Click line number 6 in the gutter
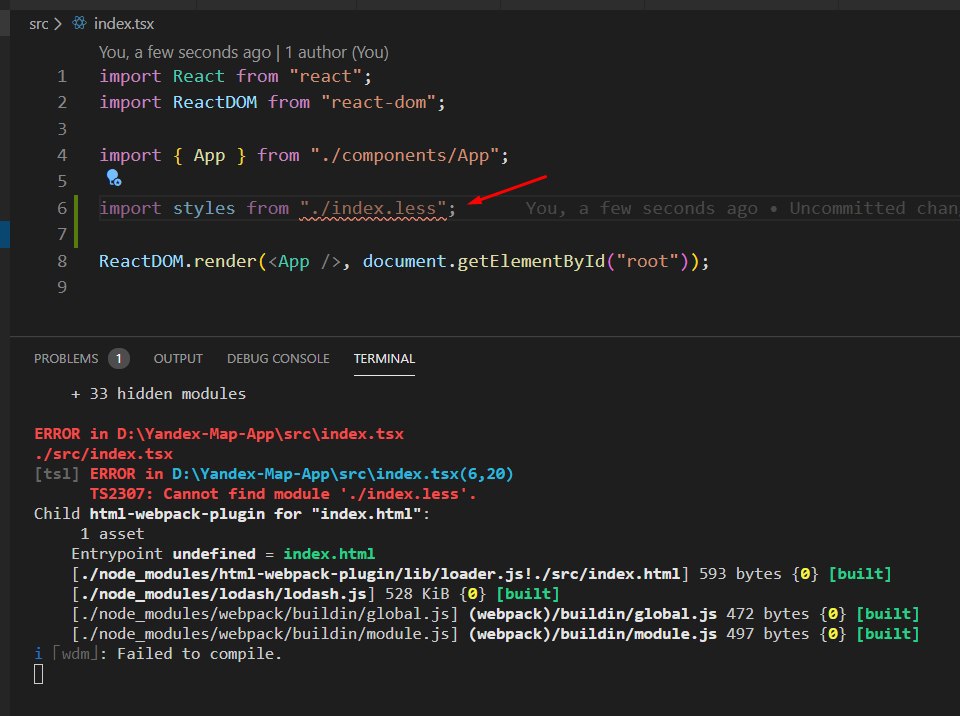 pyautogui.click(x=62, y=208)
